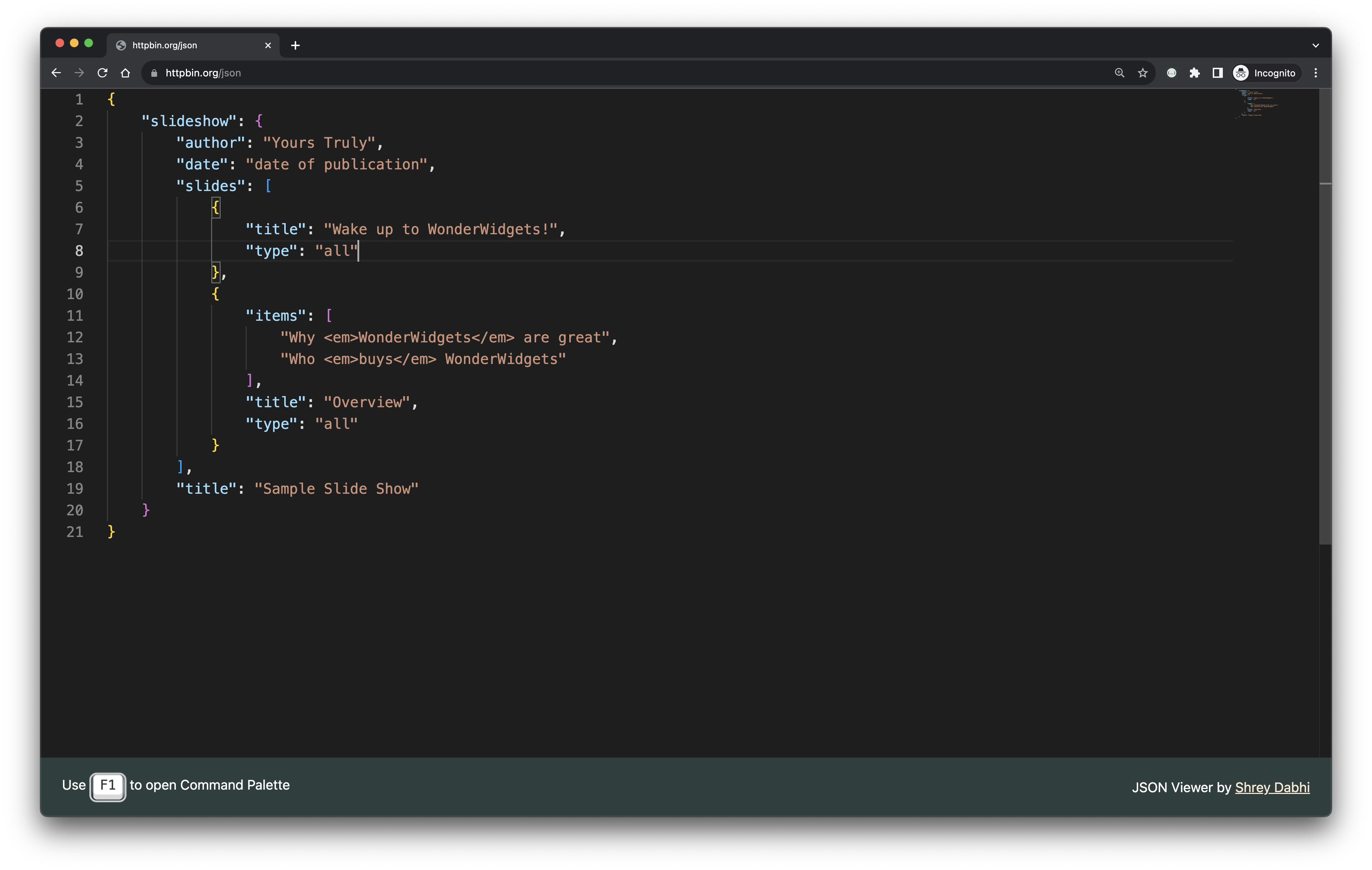Close the httpbin.org/json tab
The image size is (1372, 870).
pyautogui.click(x=268, y=46)
